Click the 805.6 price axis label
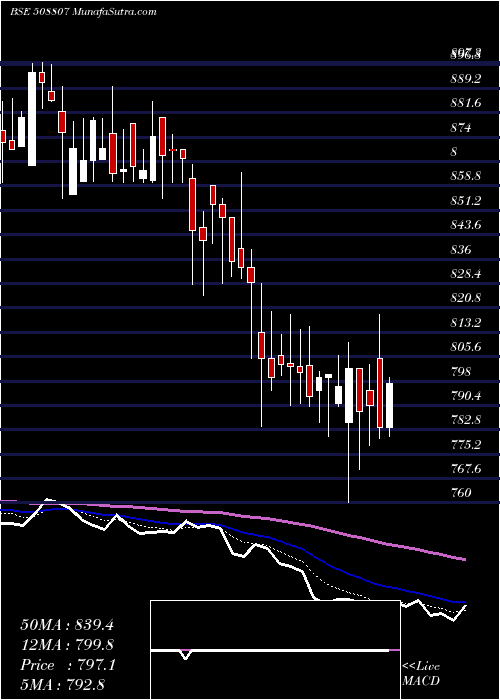The width and height of the screenshot is (500, 700). point(466,346)
